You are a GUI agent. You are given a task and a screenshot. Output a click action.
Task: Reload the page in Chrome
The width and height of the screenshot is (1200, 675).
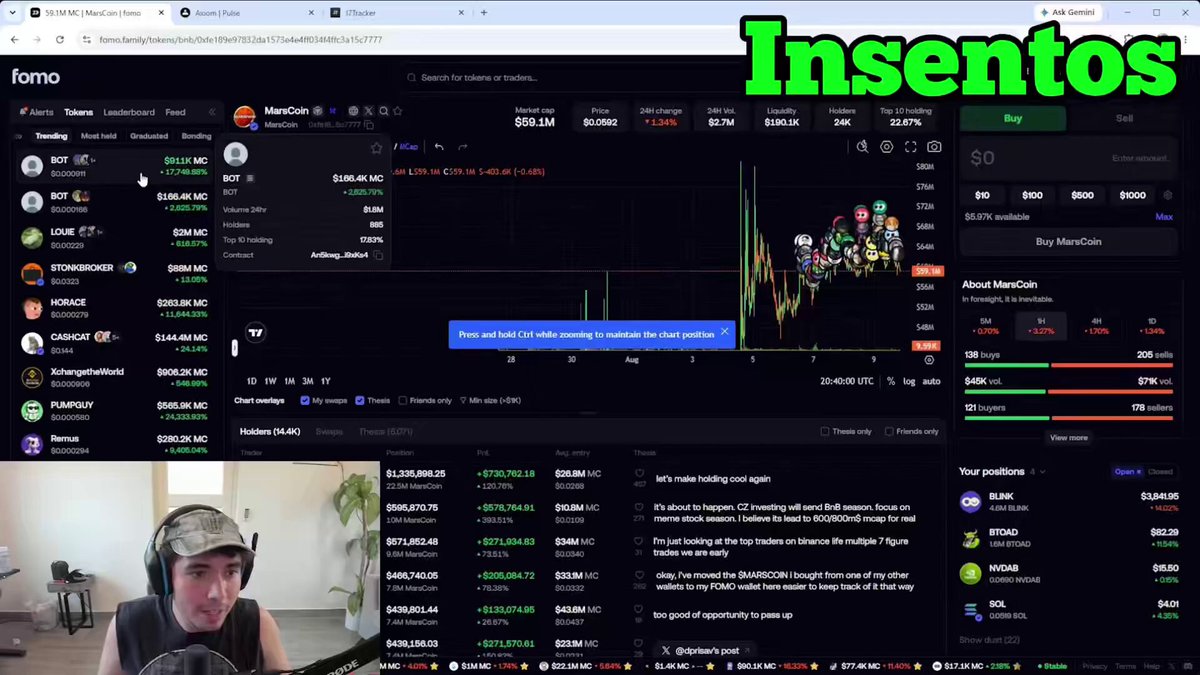pyautogui.click(x=60, y=39)
